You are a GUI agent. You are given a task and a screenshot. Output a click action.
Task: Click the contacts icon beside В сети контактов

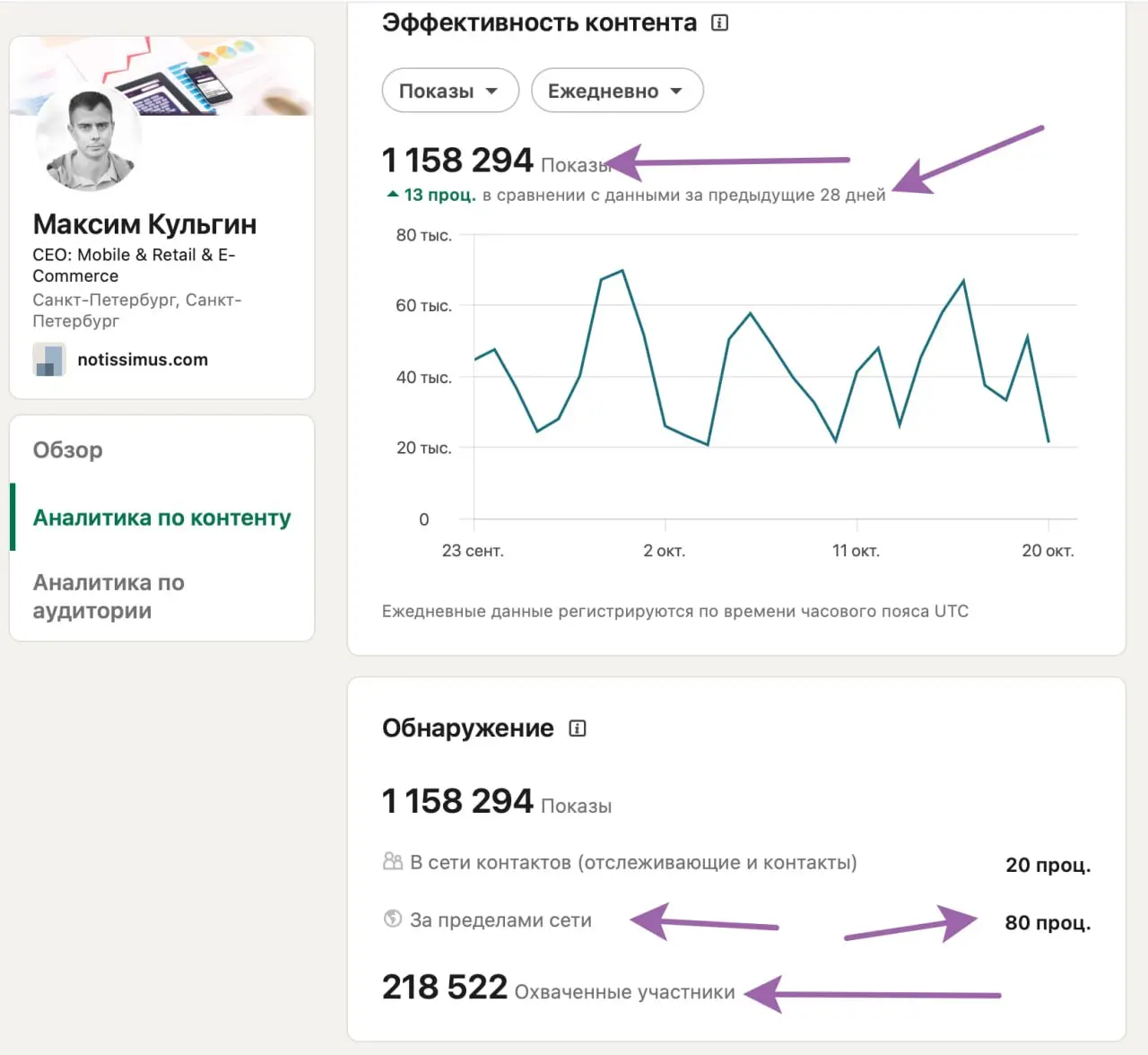point(393,862)
